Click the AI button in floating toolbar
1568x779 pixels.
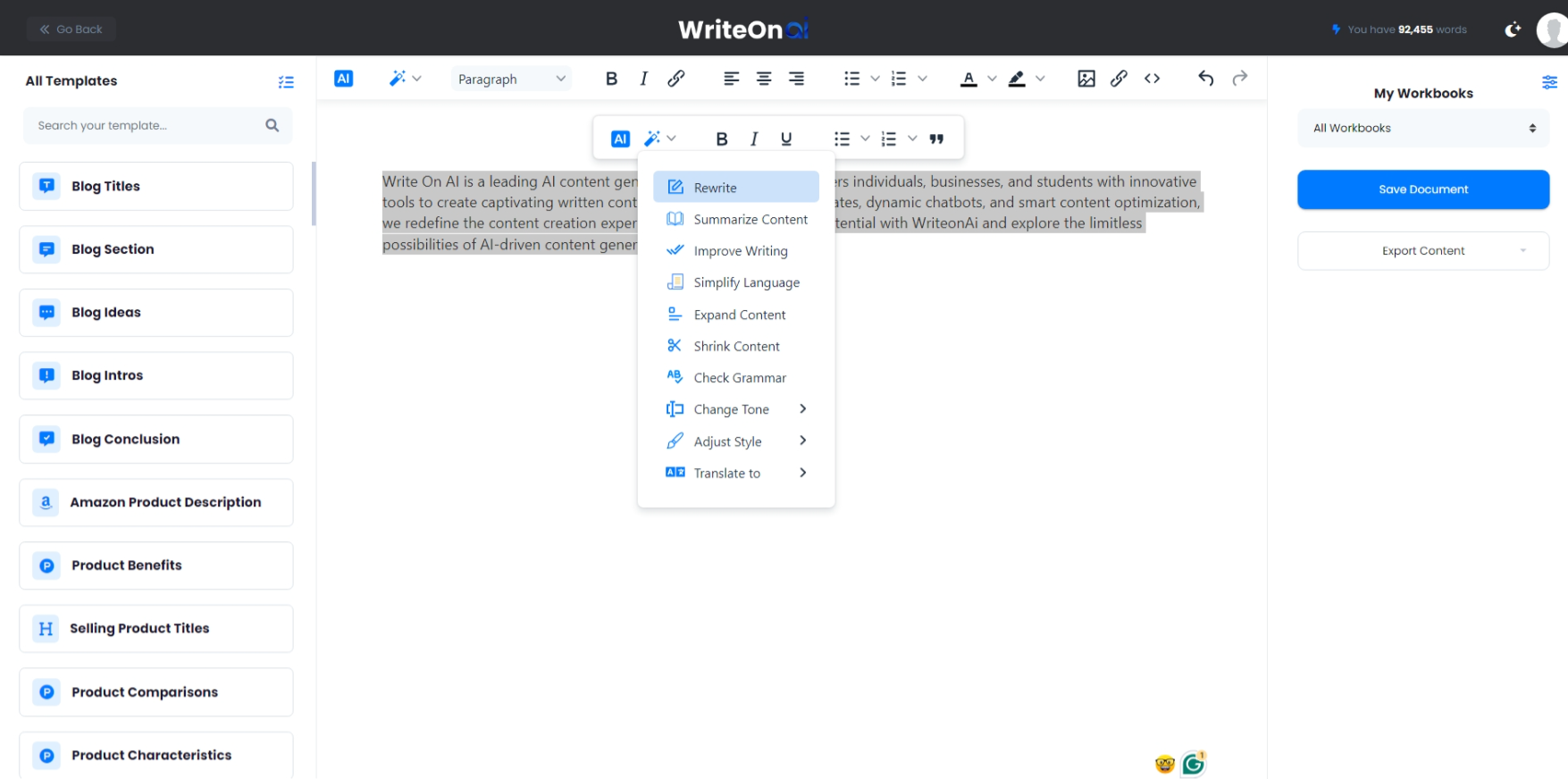click(620, 138)
